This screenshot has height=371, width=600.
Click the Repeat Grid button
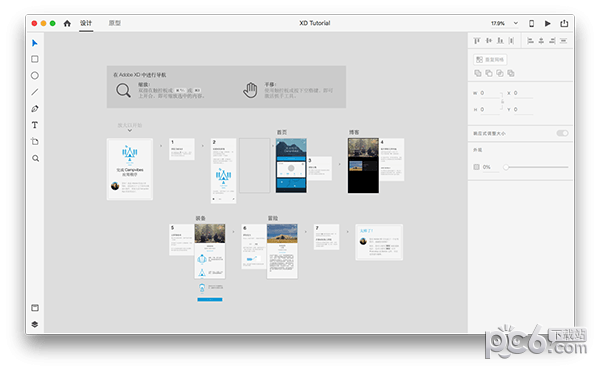coord(490,60)
